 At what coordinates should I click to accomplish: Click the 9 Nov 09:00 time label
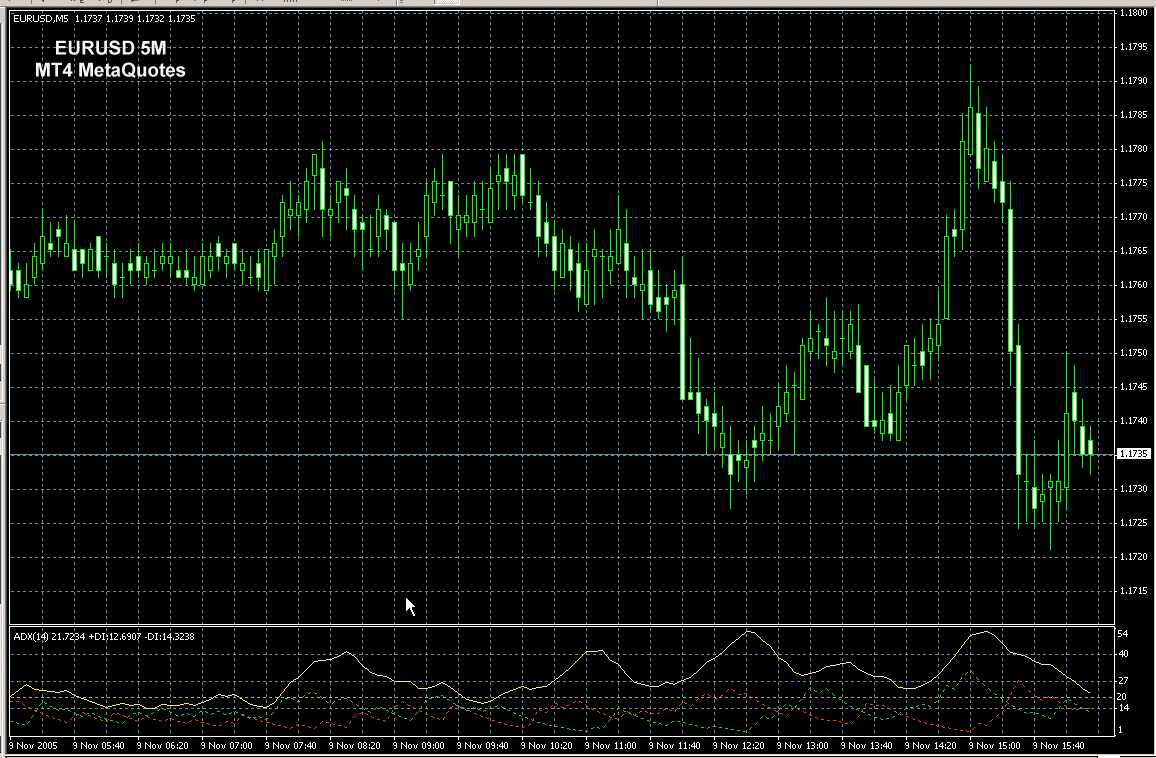point(418,746)
